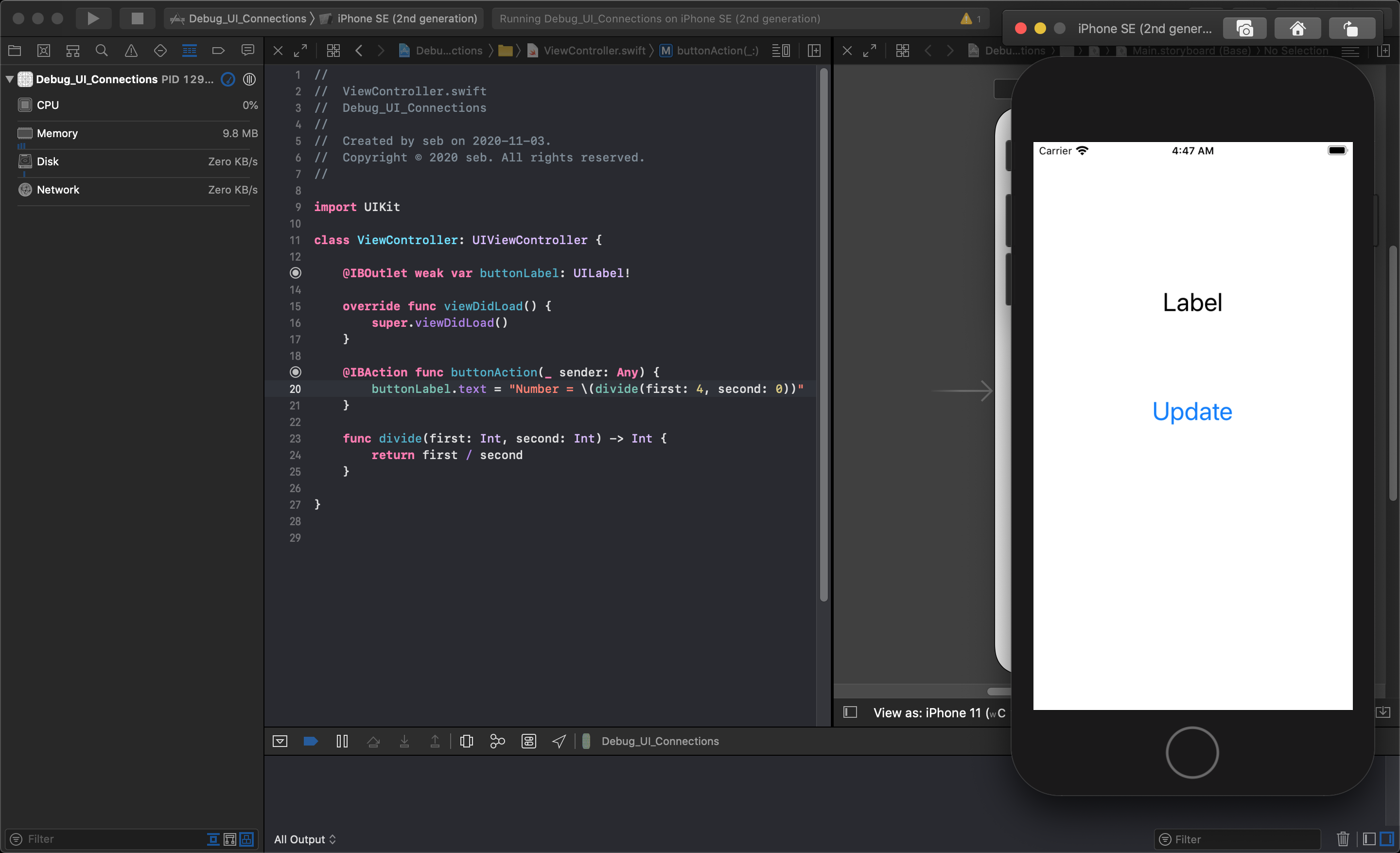
Task: Open the Test navigator diamond icon
Action: point(160,51)
